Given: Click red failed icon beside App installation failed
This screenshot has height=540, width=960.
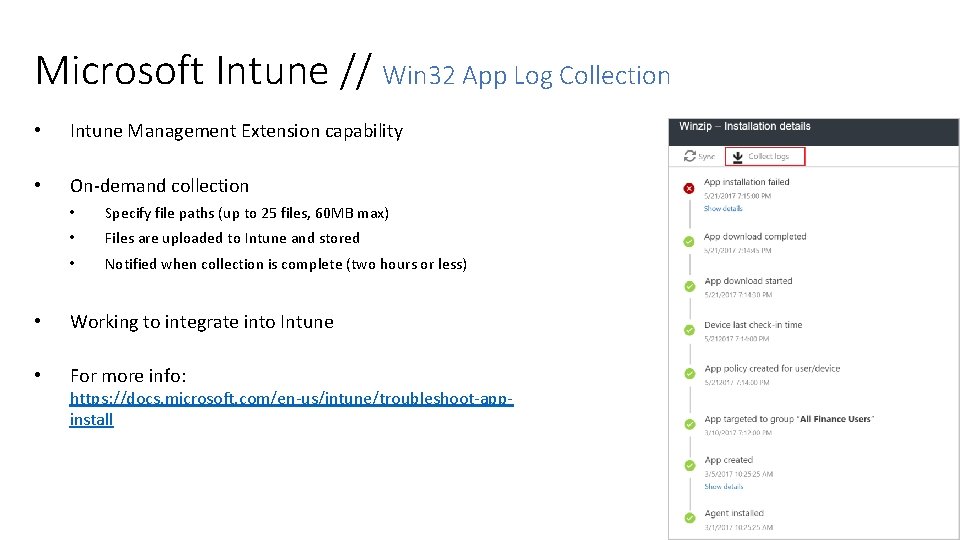Looking at the screenshot, I should (x=689, y=188).
